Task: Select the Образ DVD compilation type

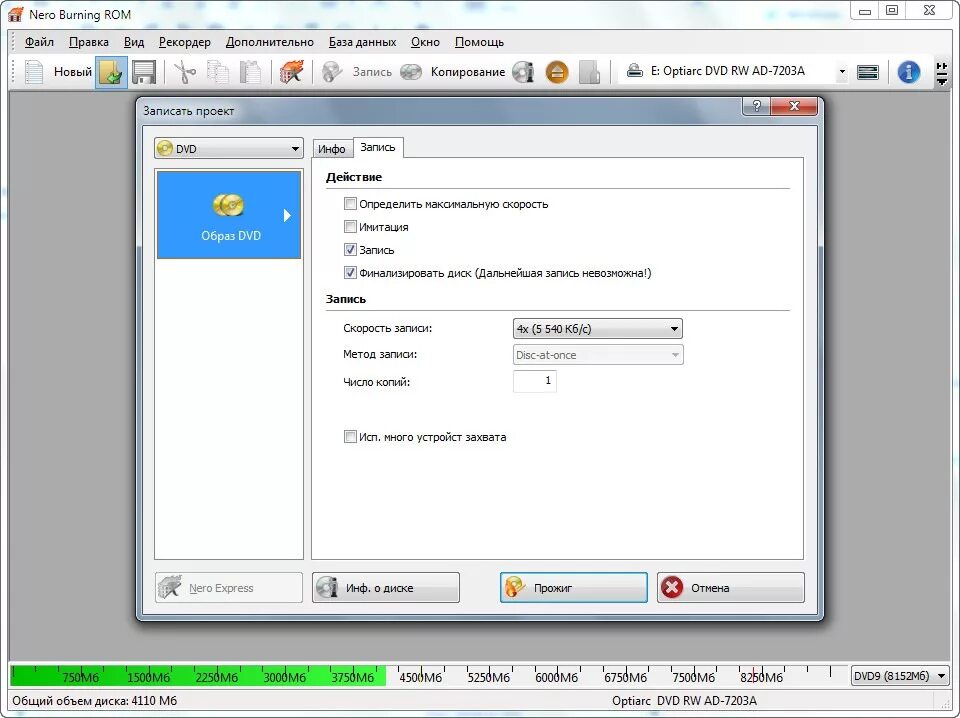Action: pyautogui.click(x=229, y=215)
